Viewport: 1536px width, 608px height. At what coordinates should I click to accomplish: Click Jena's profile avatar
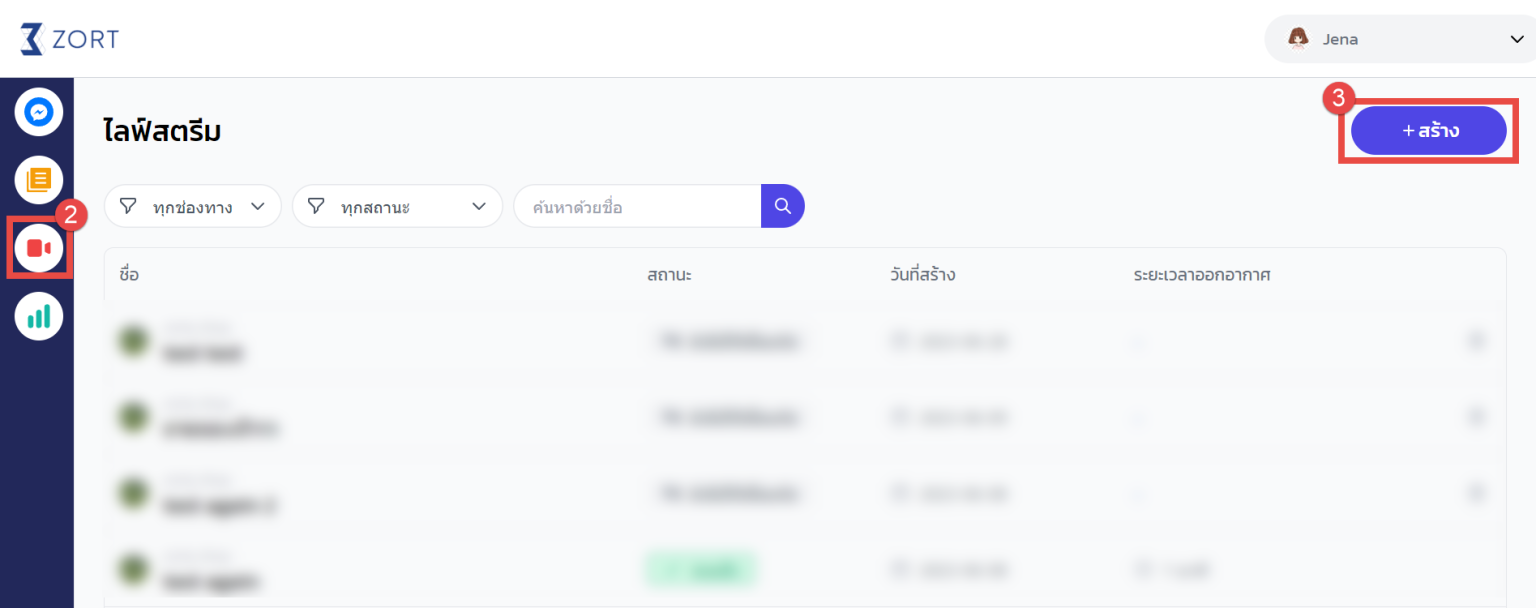pyautogui.click(x=1298, y=39)
